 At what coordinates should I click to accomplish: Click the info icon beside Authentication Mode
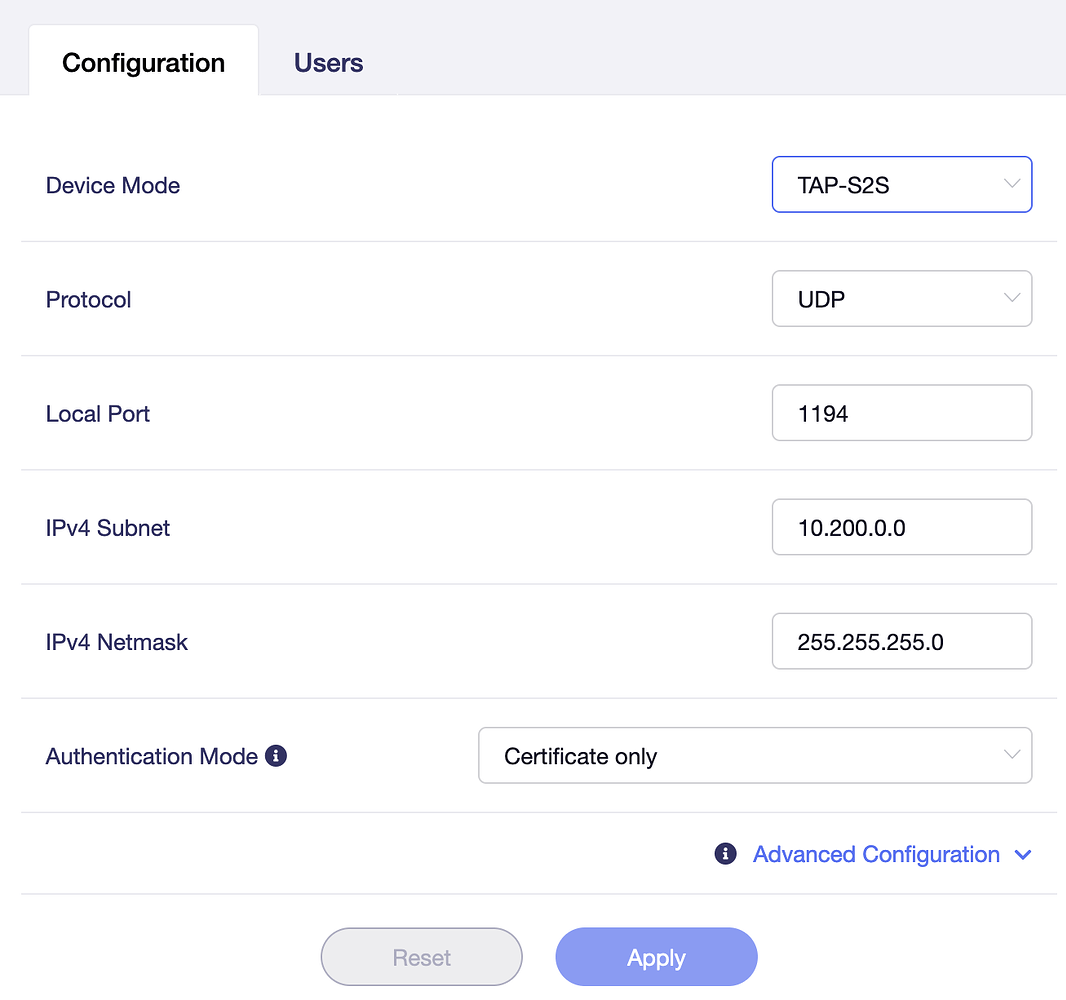click(x=276, y=757)
